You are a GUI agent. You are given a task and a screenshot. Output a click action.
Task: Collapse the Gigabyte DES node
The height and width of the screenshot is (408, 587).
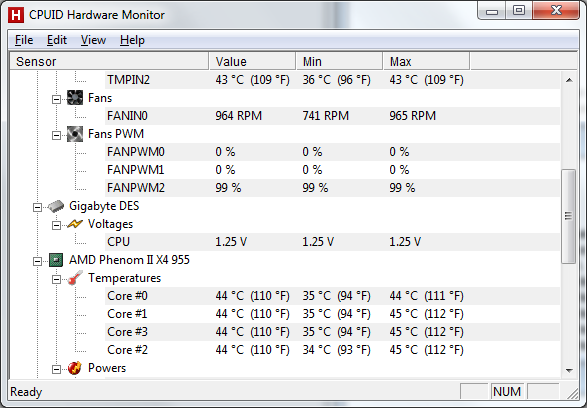pyautogui.click(x=37, y=207)
